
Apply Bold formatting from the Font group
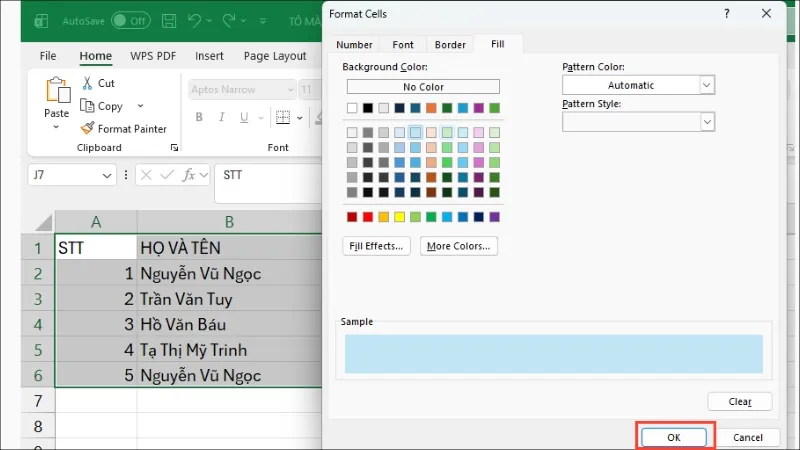tap(199, 117)
